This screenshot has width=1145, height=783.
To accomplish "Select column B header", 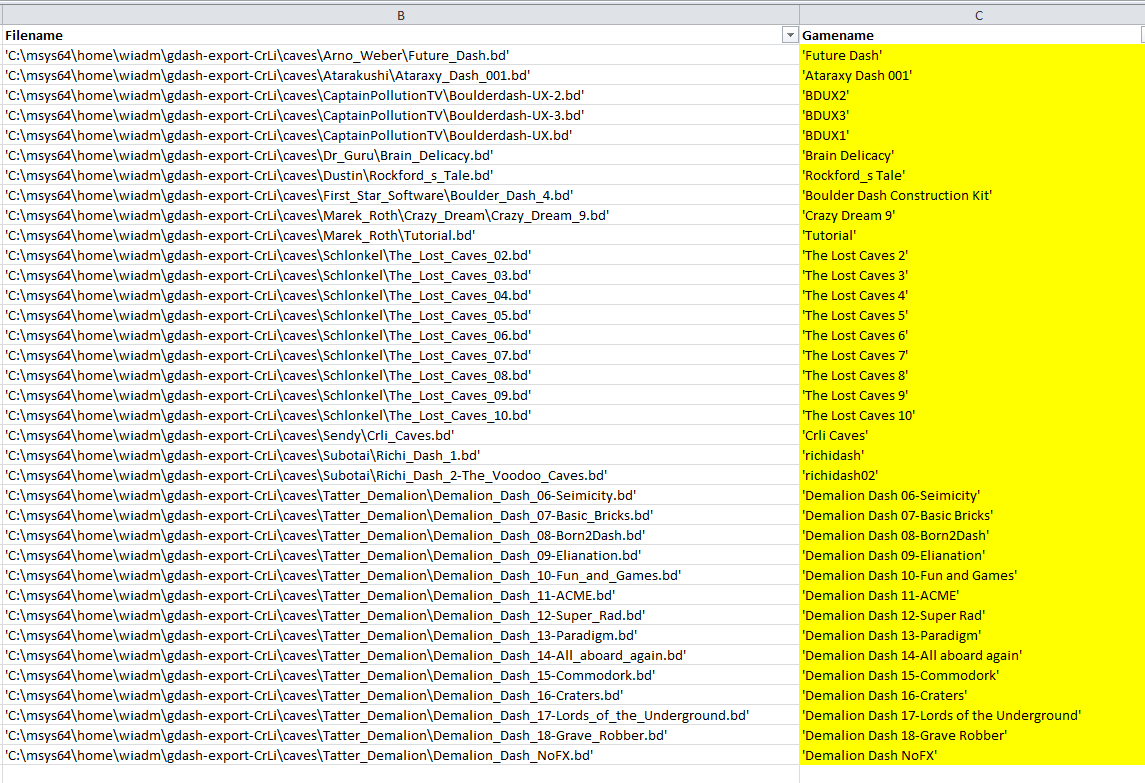I will point(400,15).
